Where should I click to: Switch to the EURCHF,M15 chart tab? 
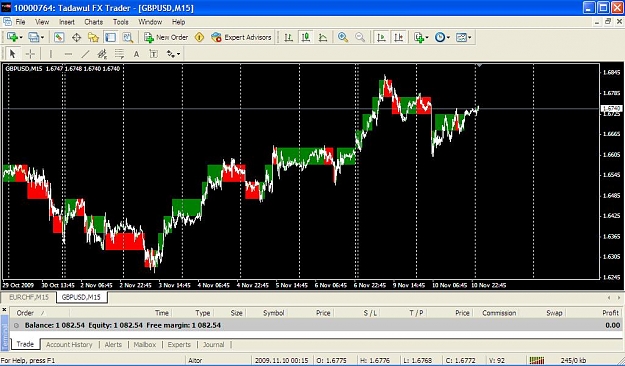tap(29, 297)
